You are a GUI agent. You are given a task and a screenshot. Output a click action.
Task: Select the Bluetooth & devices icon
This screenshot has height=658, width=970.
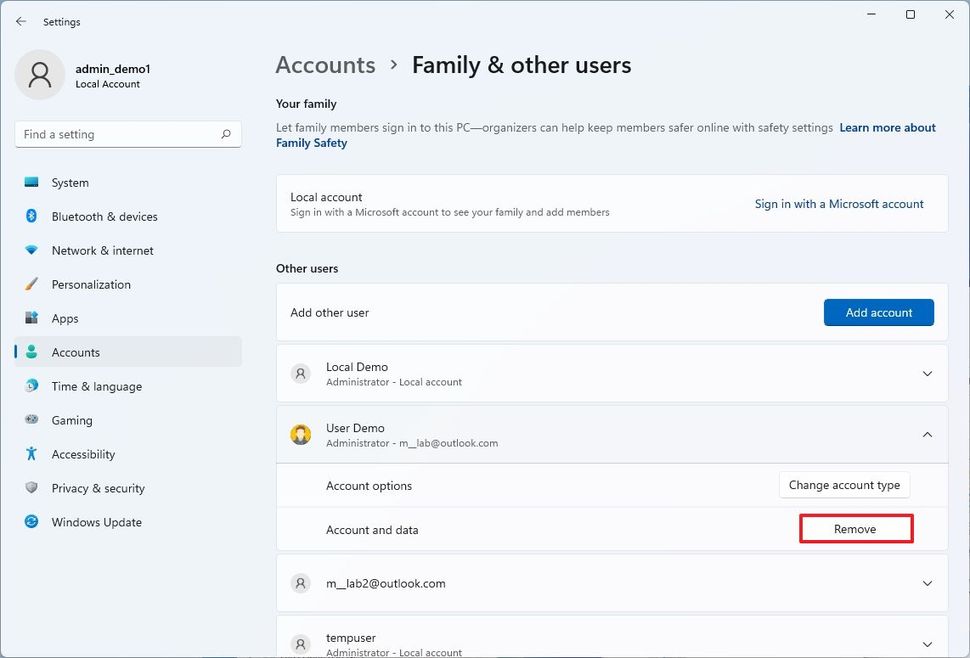(x=33, y=216)
